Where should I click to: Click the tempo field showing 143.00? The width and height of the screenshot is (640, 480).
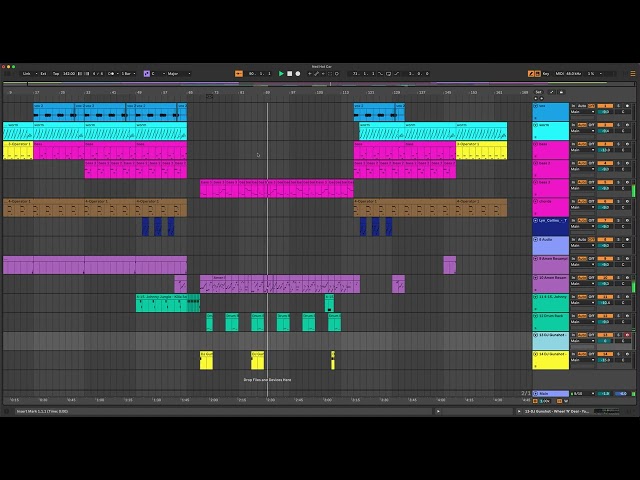point(69,73)
